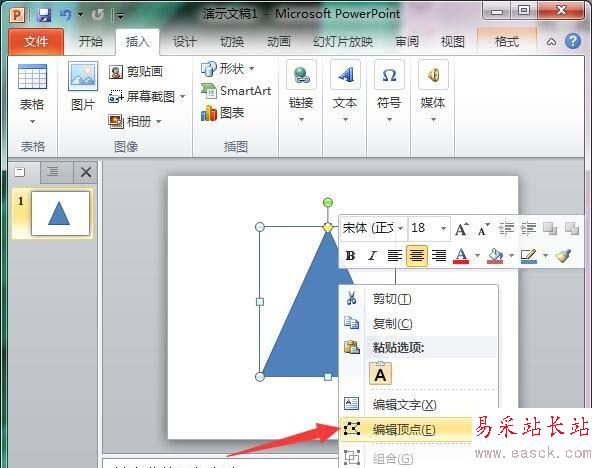
Task: Click the Redo icon in title bar
Action: click(x=98, y=15)
